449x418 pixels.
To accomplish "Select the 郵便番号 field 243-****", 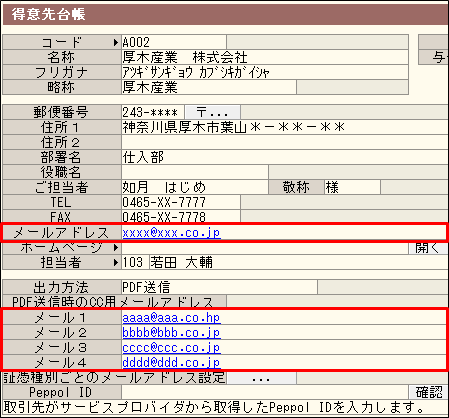I will (153, 112).
